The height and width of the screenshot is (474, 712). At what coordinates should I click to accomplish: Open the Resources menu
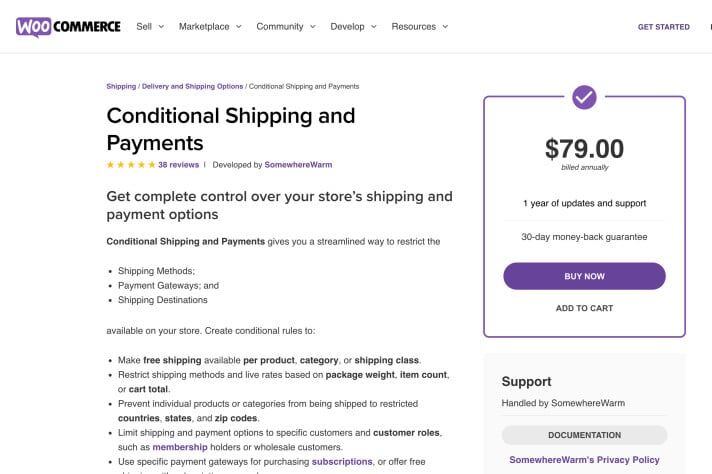[419, 27]
